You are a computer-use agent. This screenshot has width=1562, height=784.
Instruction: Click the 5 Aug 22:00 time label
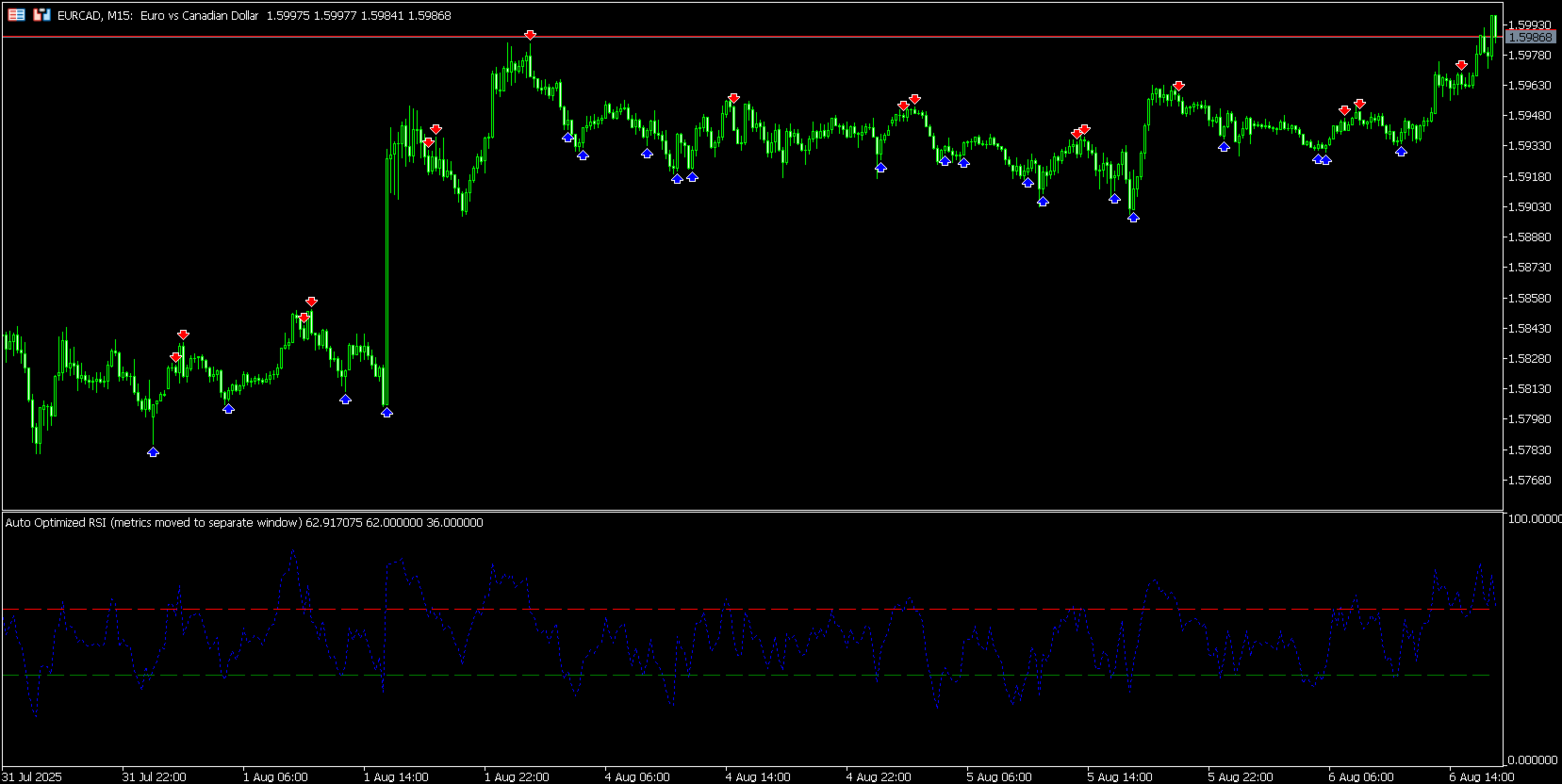pos(1241,776)
